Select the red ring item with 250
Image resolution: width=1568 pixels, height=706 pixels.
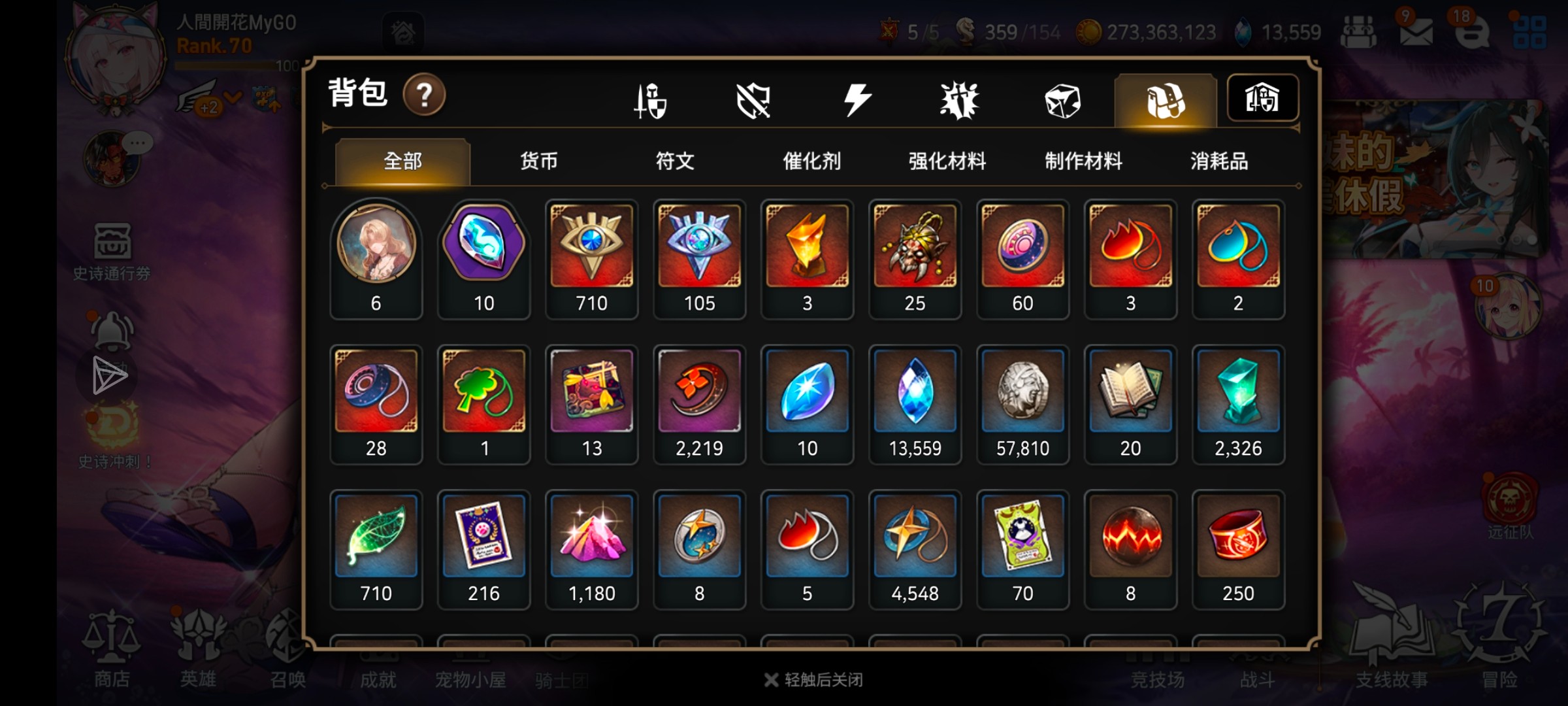click(x=1239, y=550)
